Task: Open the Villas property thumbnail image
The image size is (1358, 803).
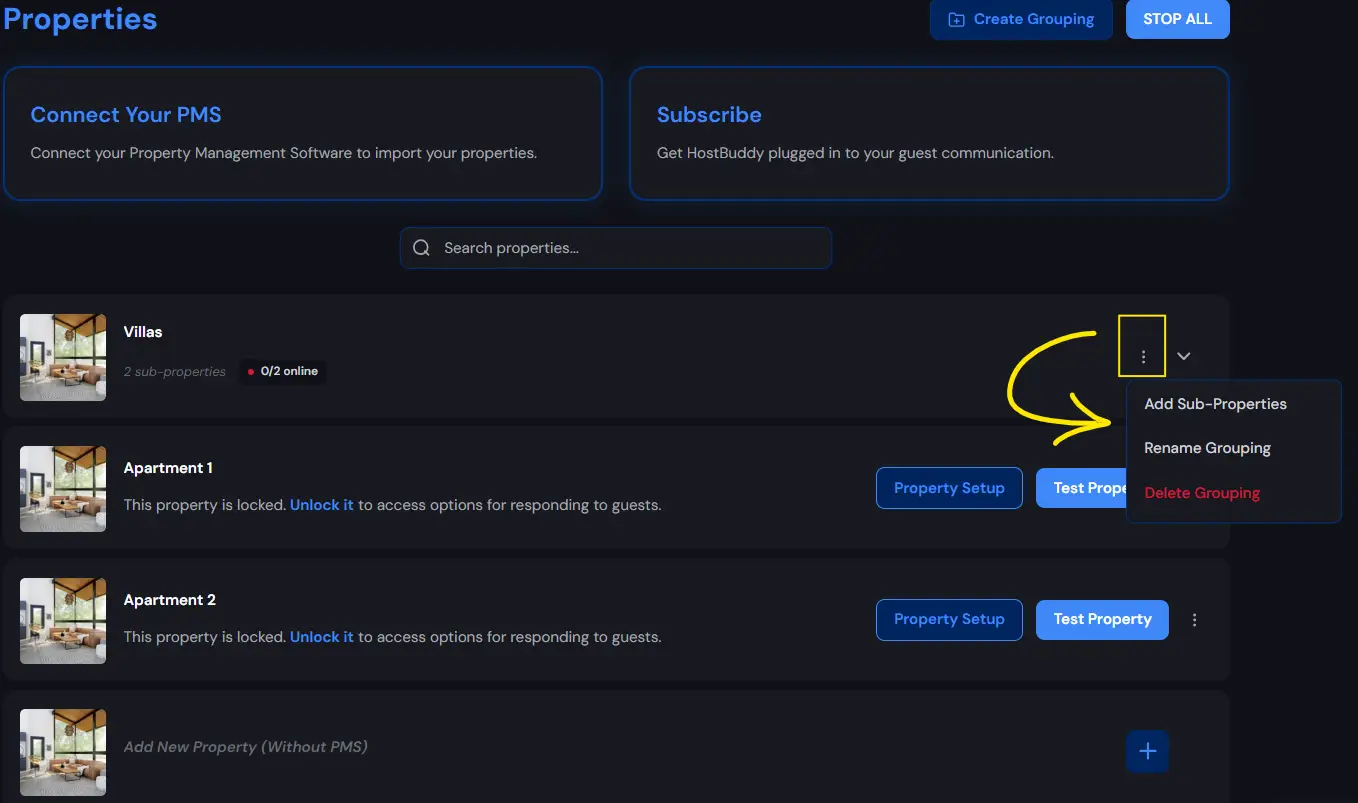Action: click(62, 357)
